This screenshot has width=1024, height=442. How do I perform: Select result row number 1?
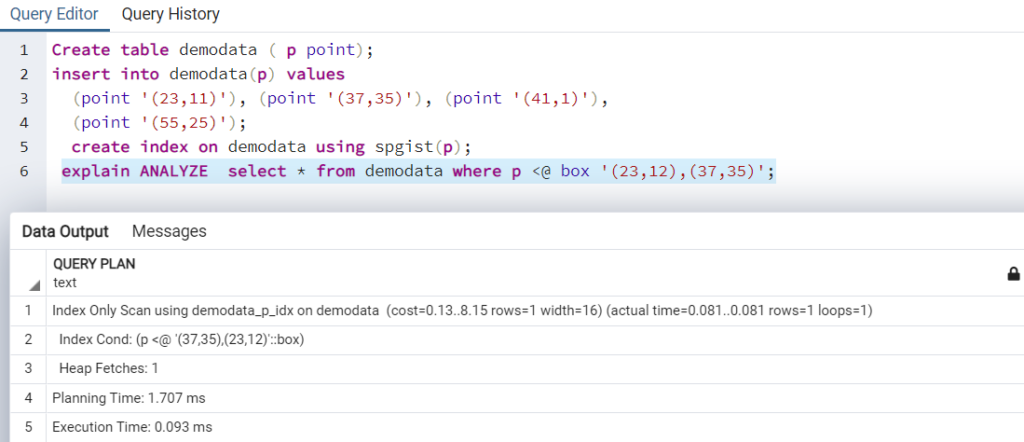28,311
